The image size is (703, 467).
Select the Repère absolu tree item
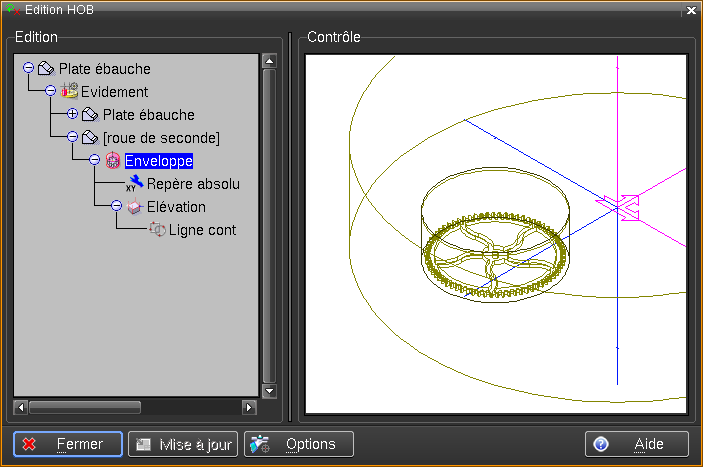[193, 184]
